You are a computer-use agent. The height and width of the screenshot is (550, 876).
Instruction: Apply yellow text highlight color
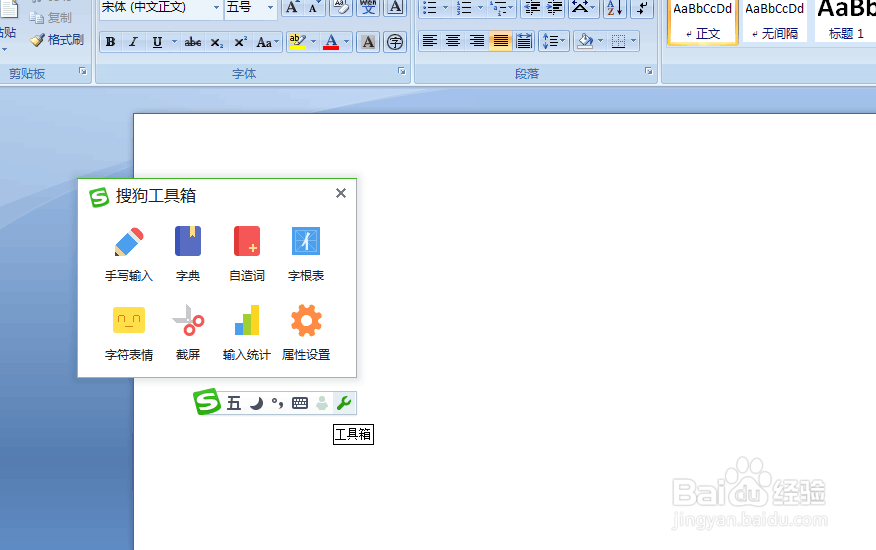tap(298, 42)
